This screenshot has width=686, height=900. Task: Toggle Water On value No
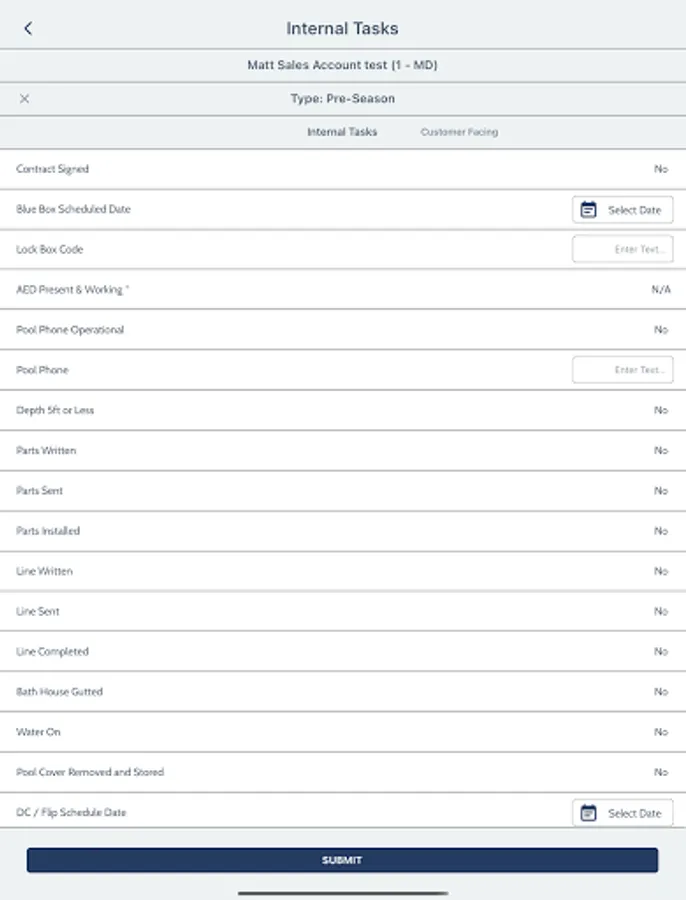click(x=660, y=732)
